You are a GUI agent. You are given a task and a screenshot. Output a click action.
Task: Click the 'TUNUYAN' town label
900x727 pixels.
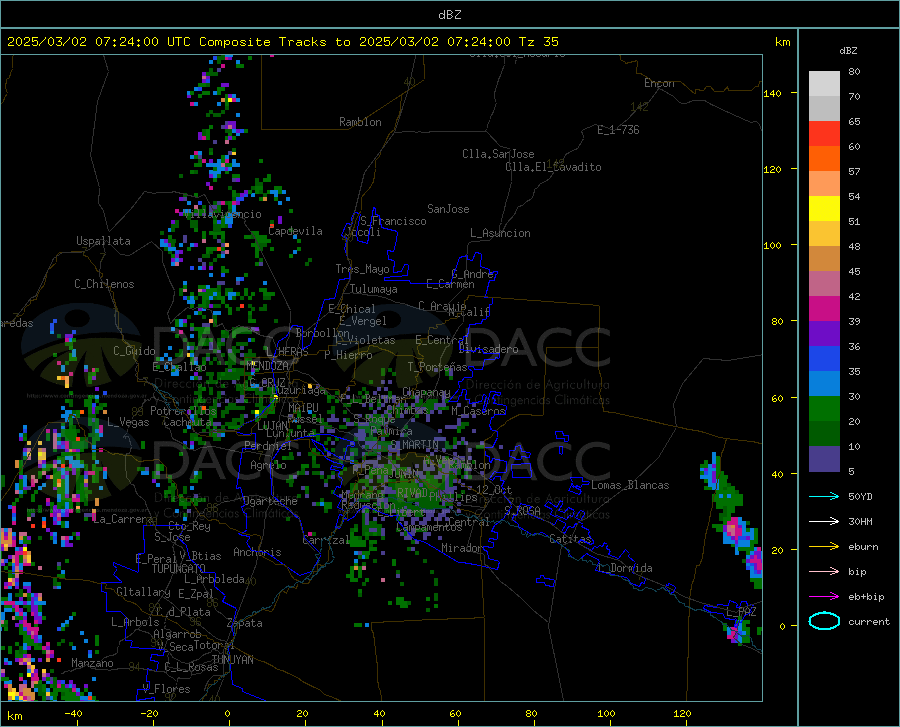(232, 660)
